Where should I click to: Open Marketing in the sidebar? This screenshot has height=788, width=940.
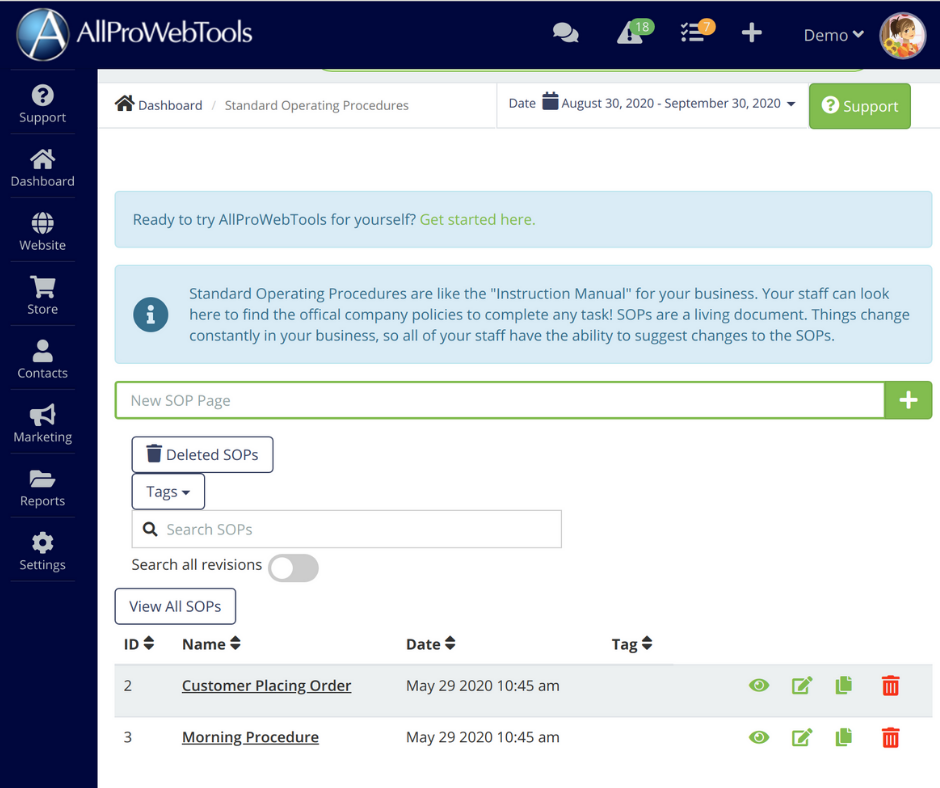(43, 424)
